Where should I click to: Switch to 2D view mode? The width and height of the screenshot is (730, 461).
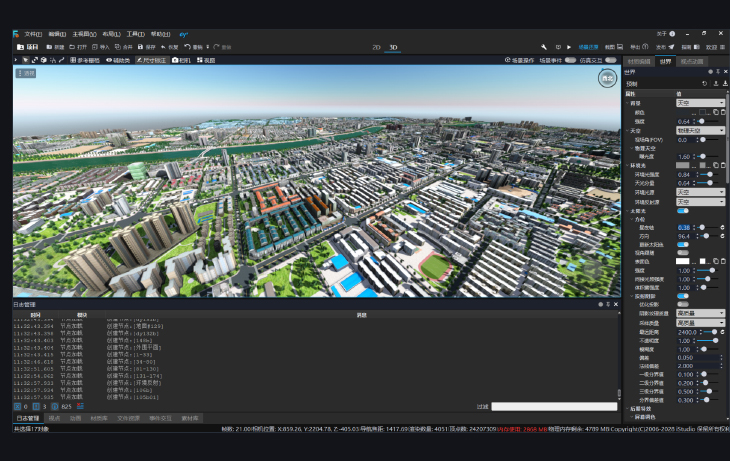376,47
